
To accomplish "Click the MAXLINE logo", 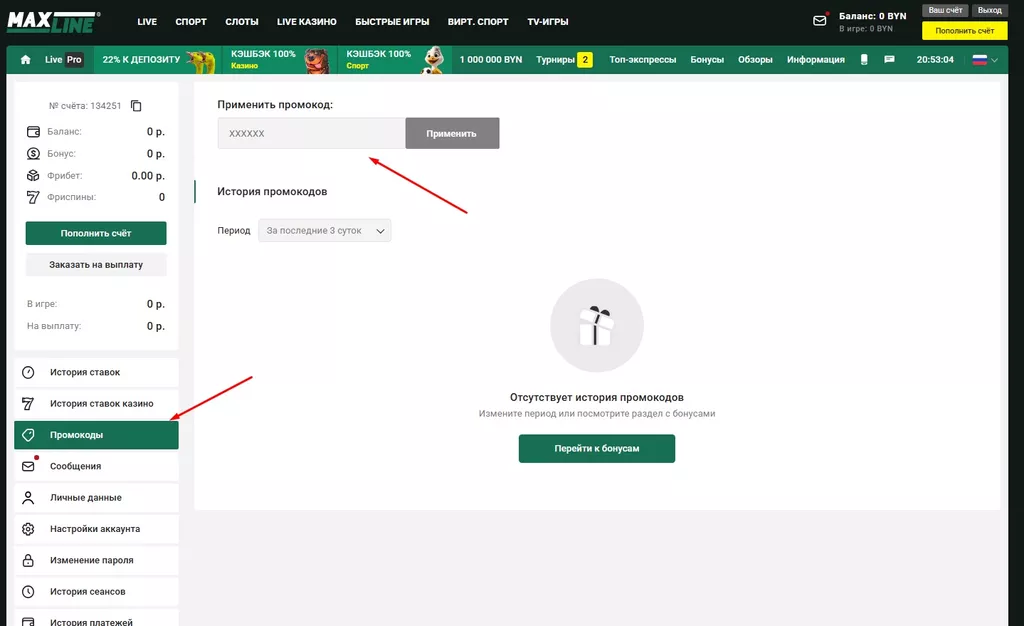I will pyautogui.click(x=52, y=21).
